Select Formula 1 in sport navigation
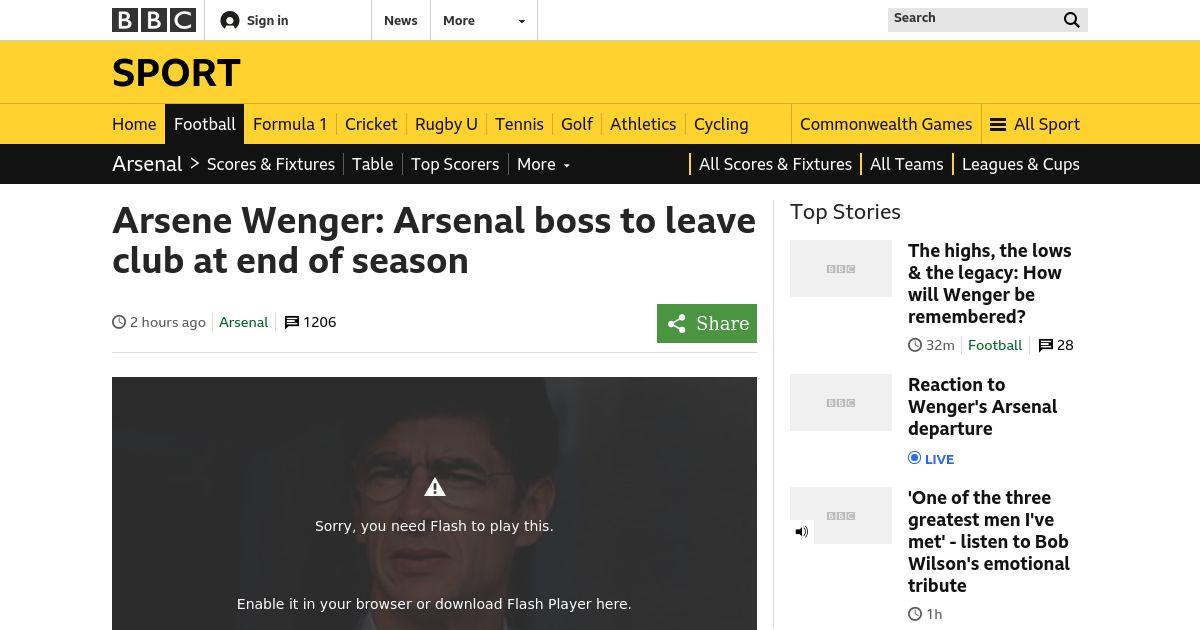Image resolution: width=1200 pixels, height=630 pixels. [x=290, y=124]
